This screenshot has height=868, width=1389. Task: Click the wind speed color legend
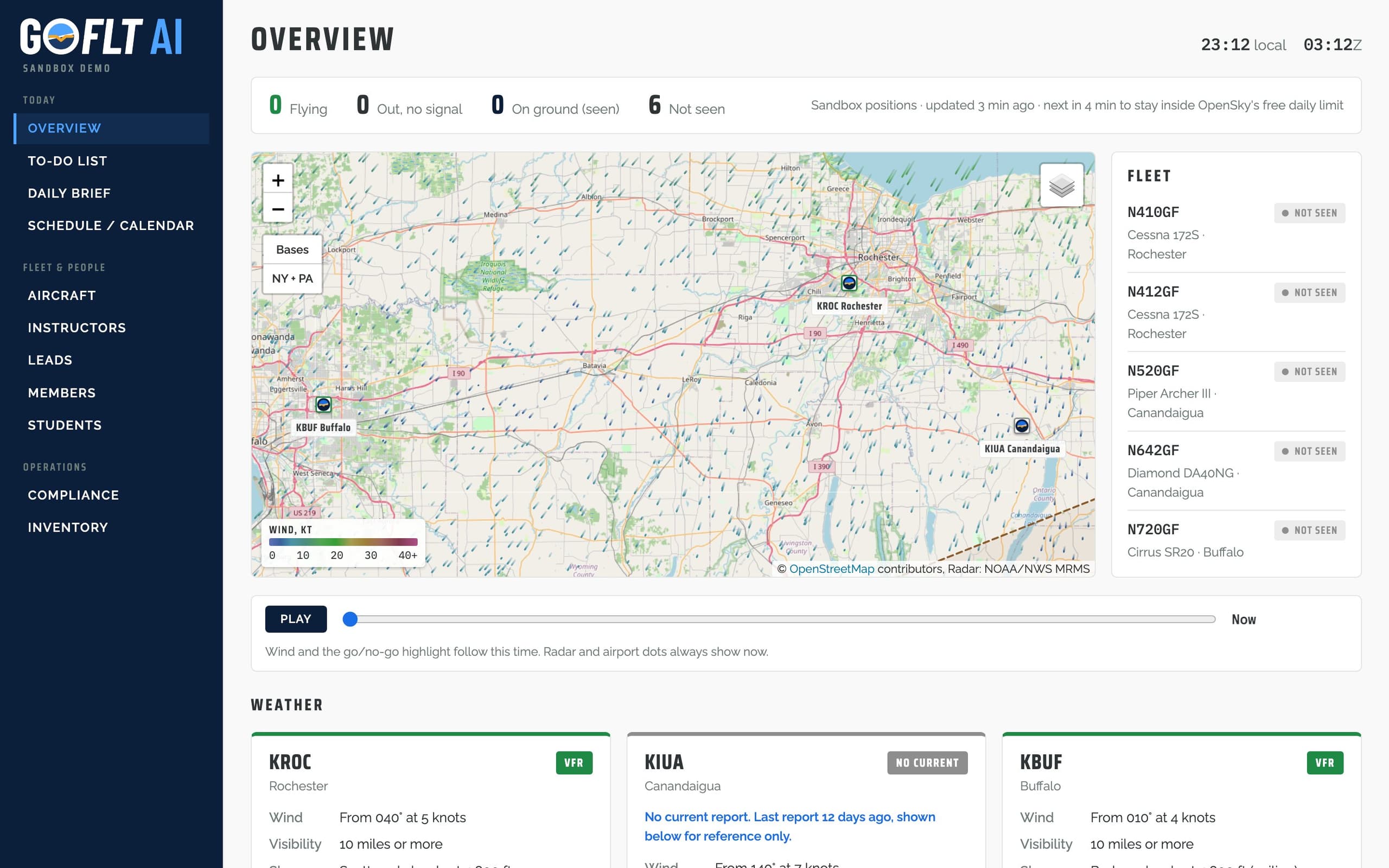click(x=343, y=542)
